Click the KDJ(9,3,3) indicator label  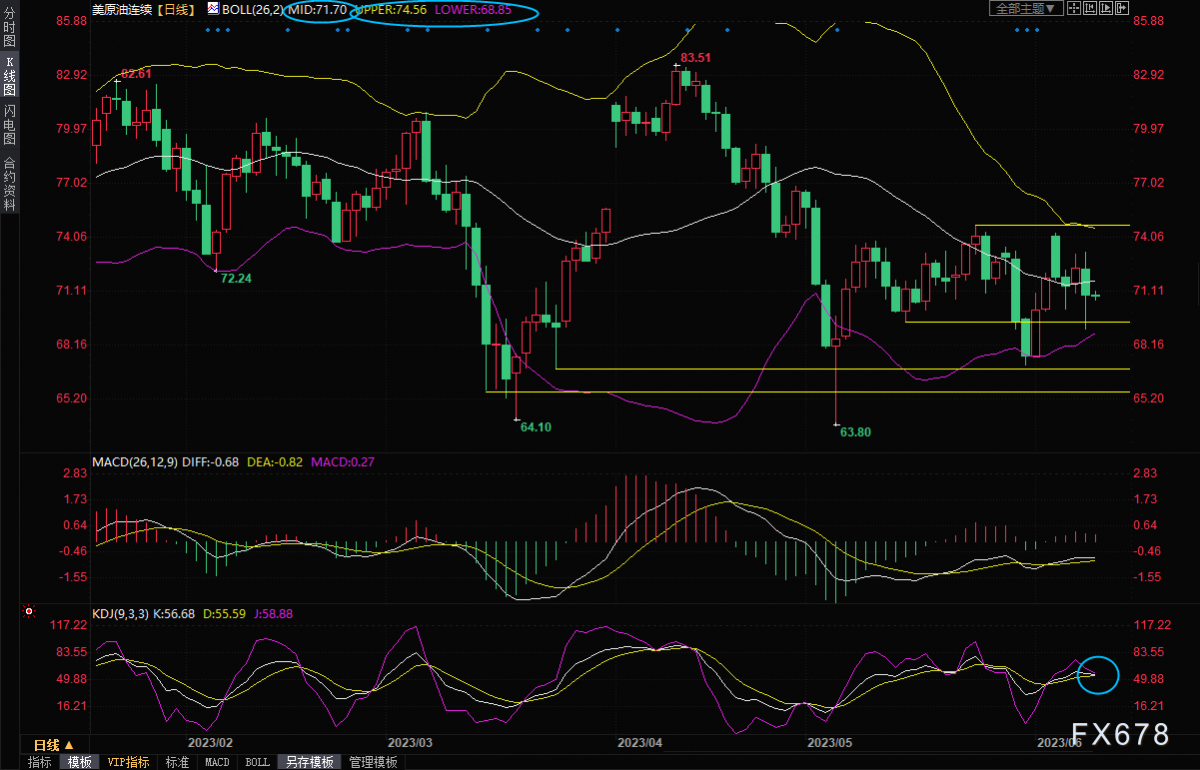[119, 614]
